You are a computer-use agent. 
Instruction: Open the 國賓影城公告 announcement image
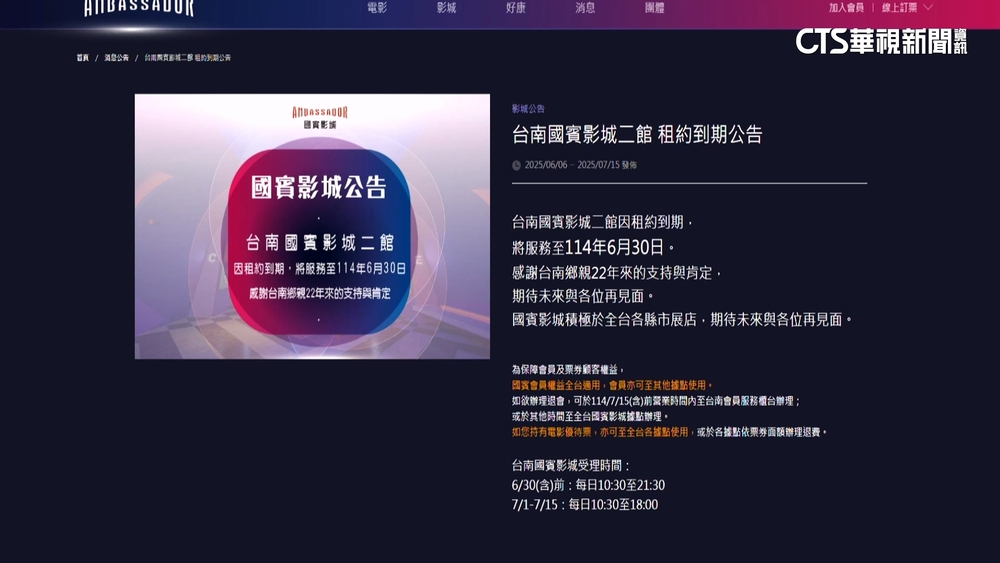[312, 226]
